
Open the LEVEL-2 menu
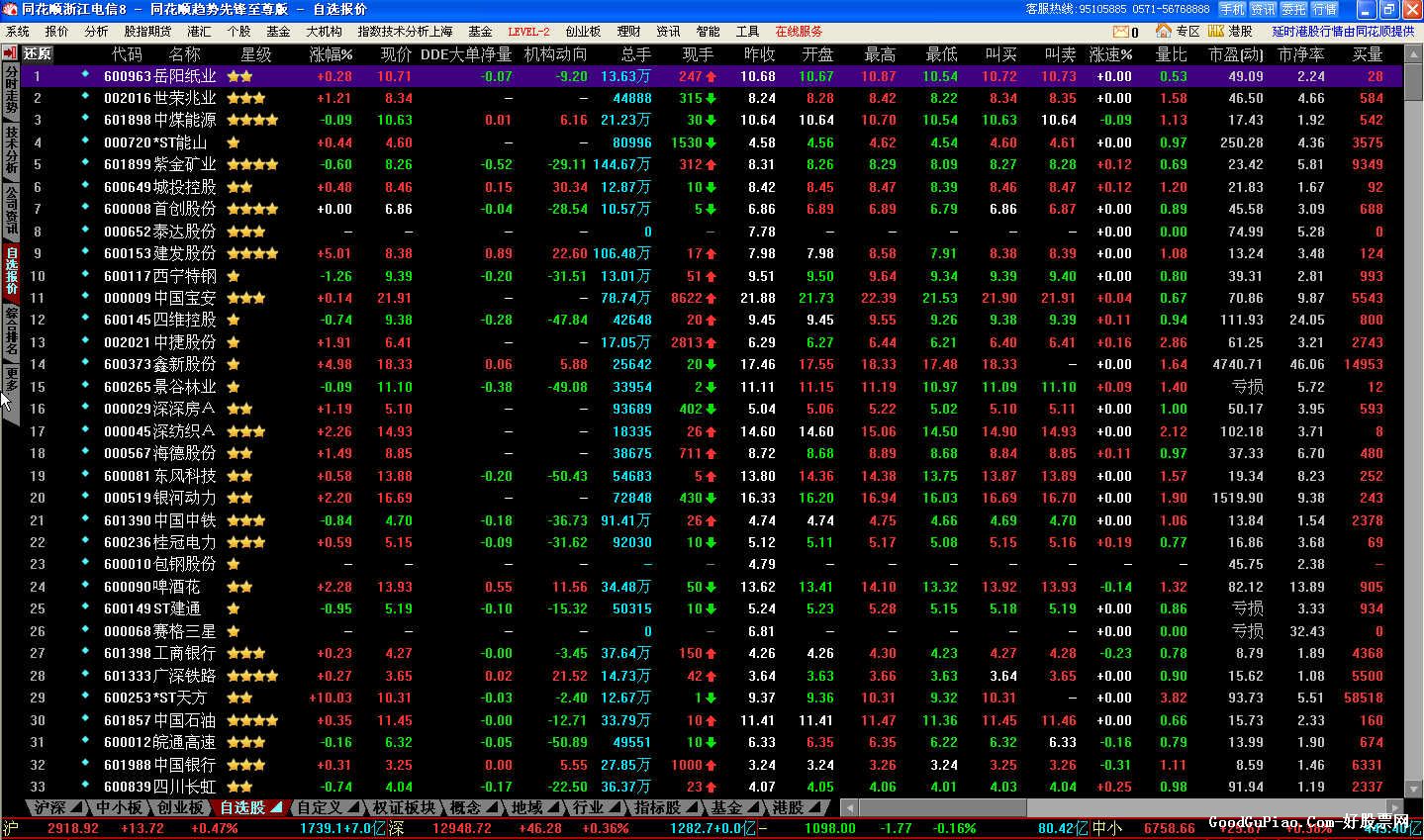point(528,32)
